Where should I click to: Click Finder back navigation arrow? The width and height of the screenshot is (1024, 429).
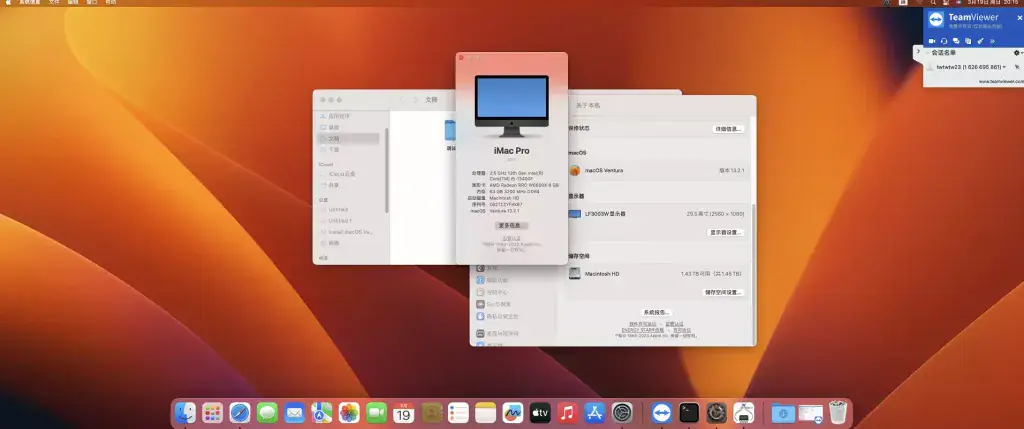(402, 100)
